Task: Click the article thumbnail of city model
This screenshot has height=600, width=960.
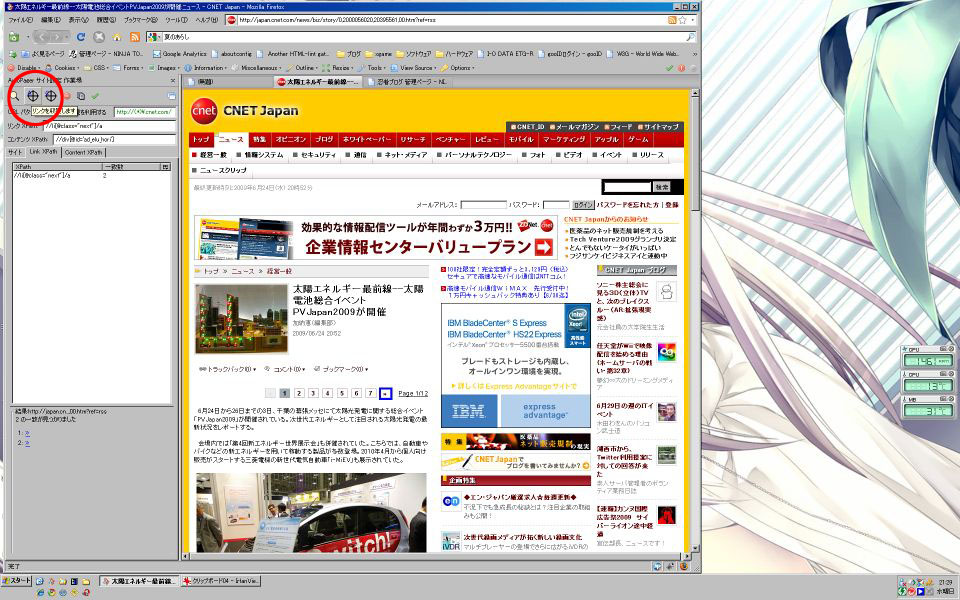Action: coord(241,318)
